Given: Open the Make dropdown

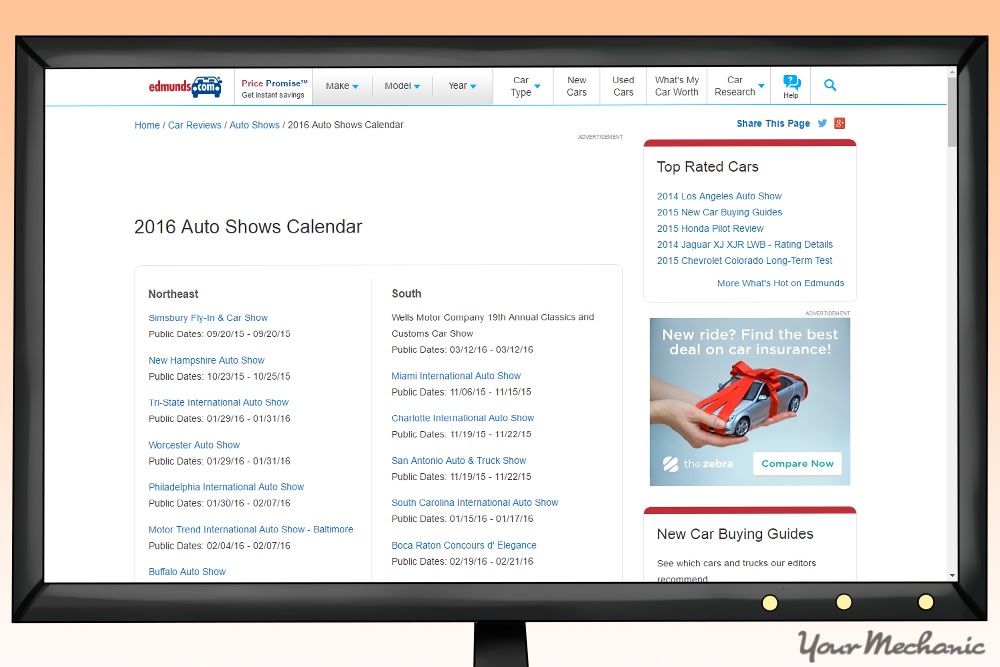Looking at the screenshot, I should pyautogui.click(x=342, y=85).
